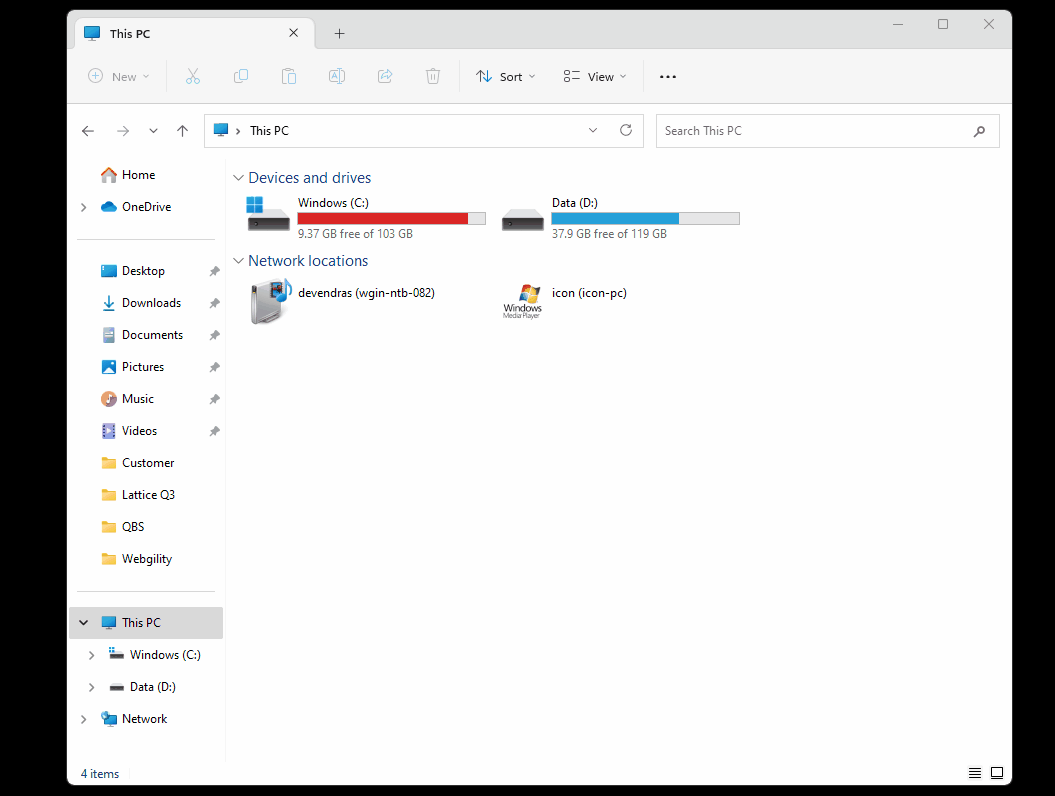Collapse the Devices and drives group
Screen dimensions: 1055x796
click(238, 178)
